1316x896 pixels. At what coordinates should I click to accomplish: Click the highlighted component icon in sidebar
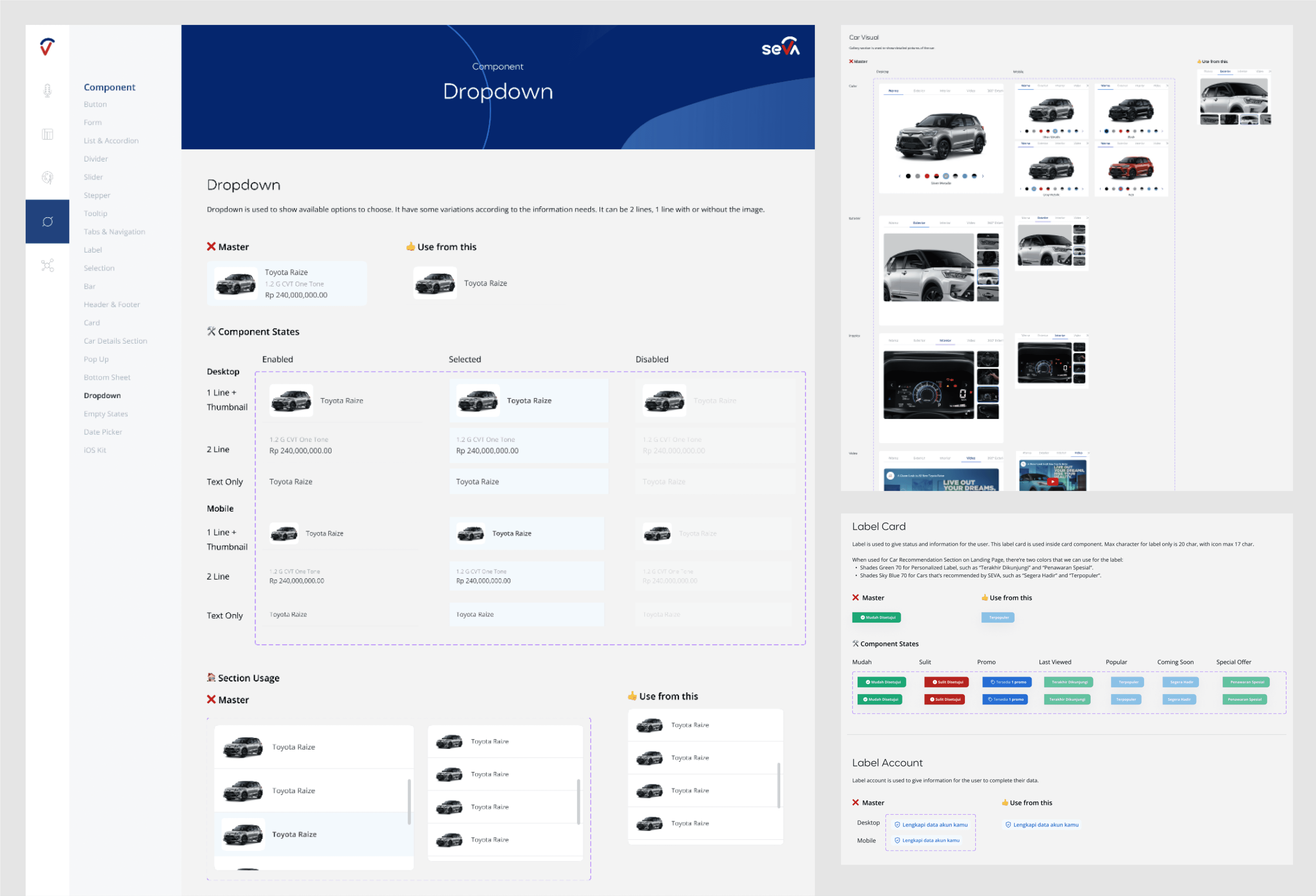tap(48, 222)
